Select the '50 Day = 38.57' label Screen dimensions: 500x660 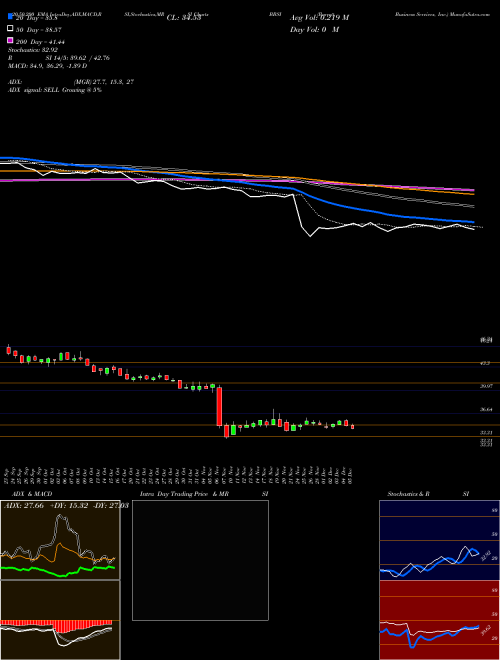click(38, 30)
